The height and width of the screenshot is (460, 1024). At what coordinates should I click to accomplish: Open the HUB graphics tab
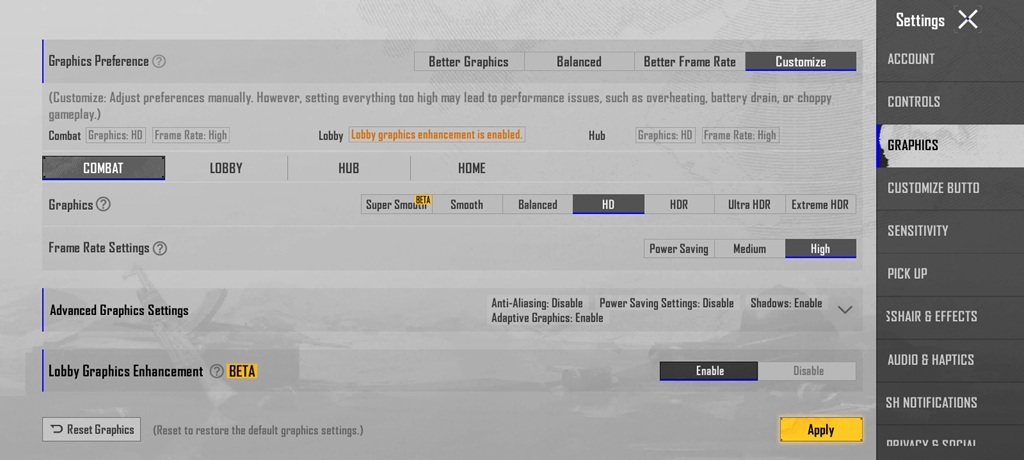[x=348, y=168]
